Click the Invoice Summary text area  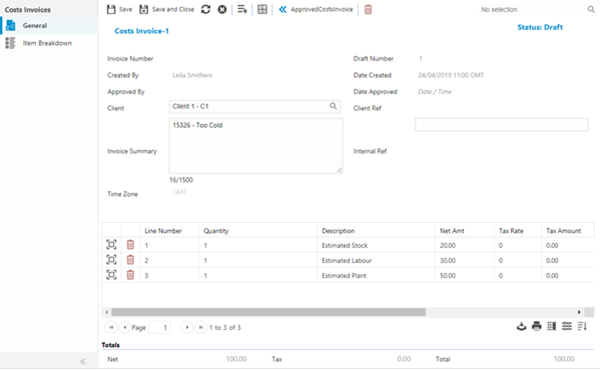coord(256,146)
